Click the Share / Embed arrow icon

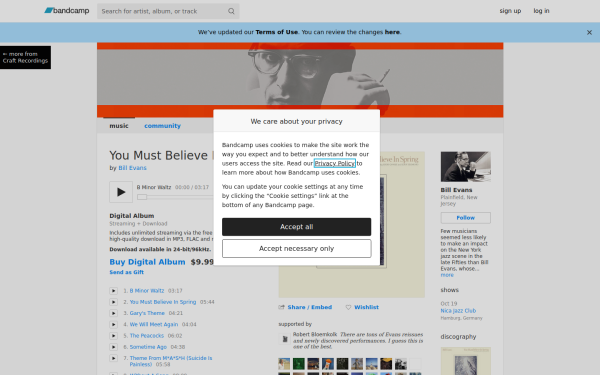[282, 307]
